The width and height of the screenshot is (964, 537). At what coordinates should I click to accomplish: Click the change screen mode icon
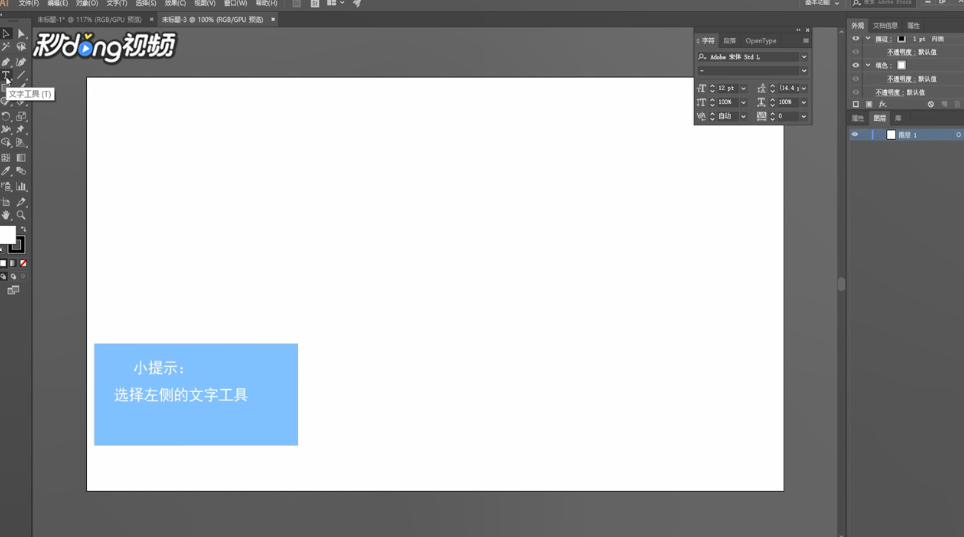pos(13,290)
